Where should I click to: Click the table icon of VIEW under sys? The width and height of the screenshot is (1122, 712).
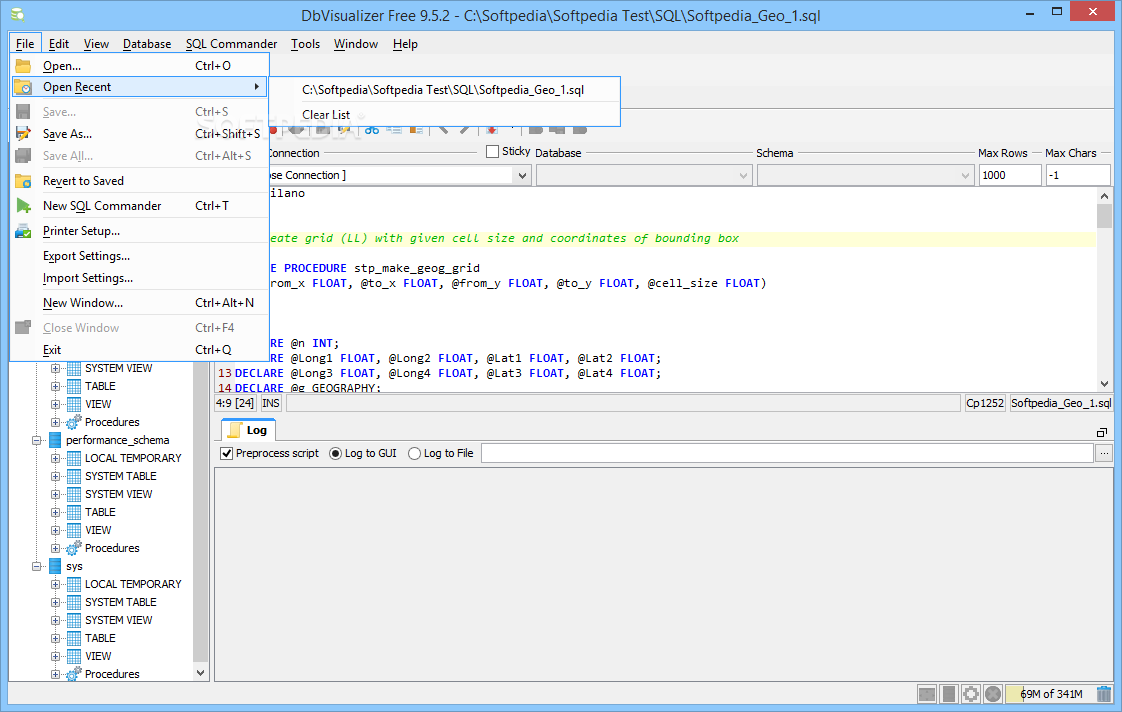coord(74,656)
